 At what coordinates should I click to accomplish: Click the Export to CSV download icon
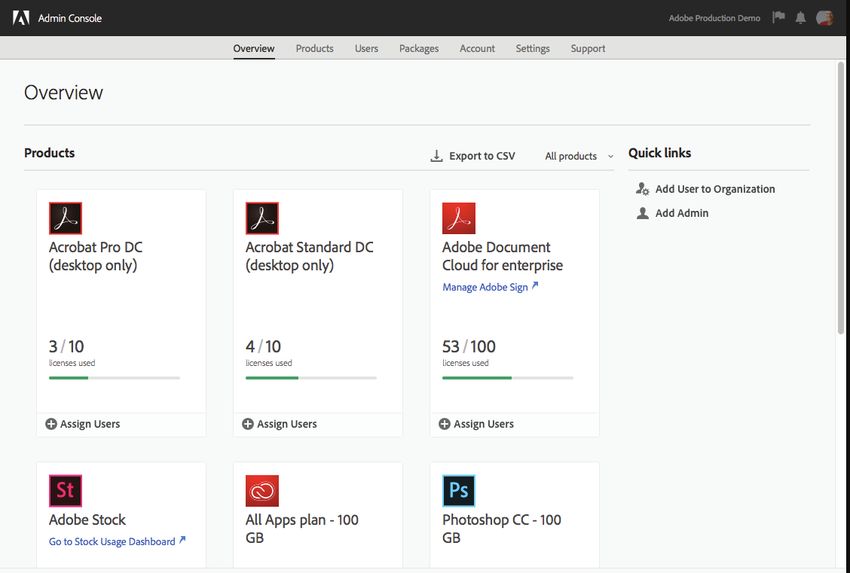pyautogui.click(x=436, y=156)
